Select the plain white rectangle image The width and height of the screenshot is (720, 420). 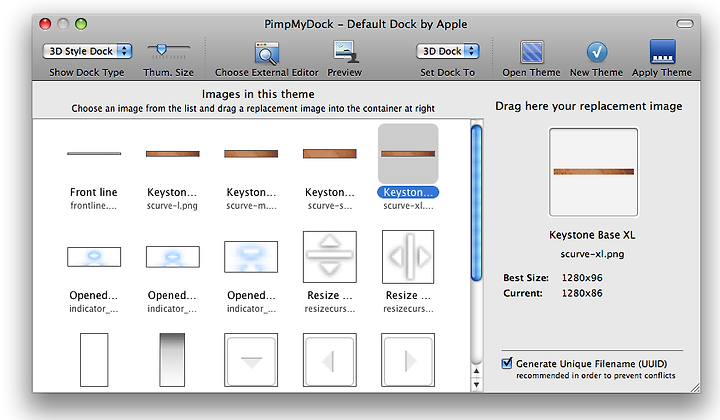(94, 360)
